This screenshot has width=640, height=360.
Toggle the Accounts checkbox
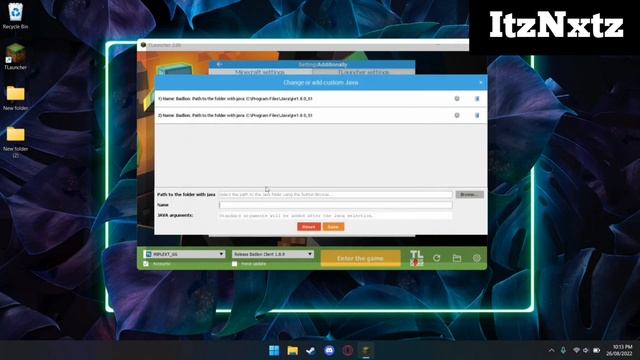(146, 264)
